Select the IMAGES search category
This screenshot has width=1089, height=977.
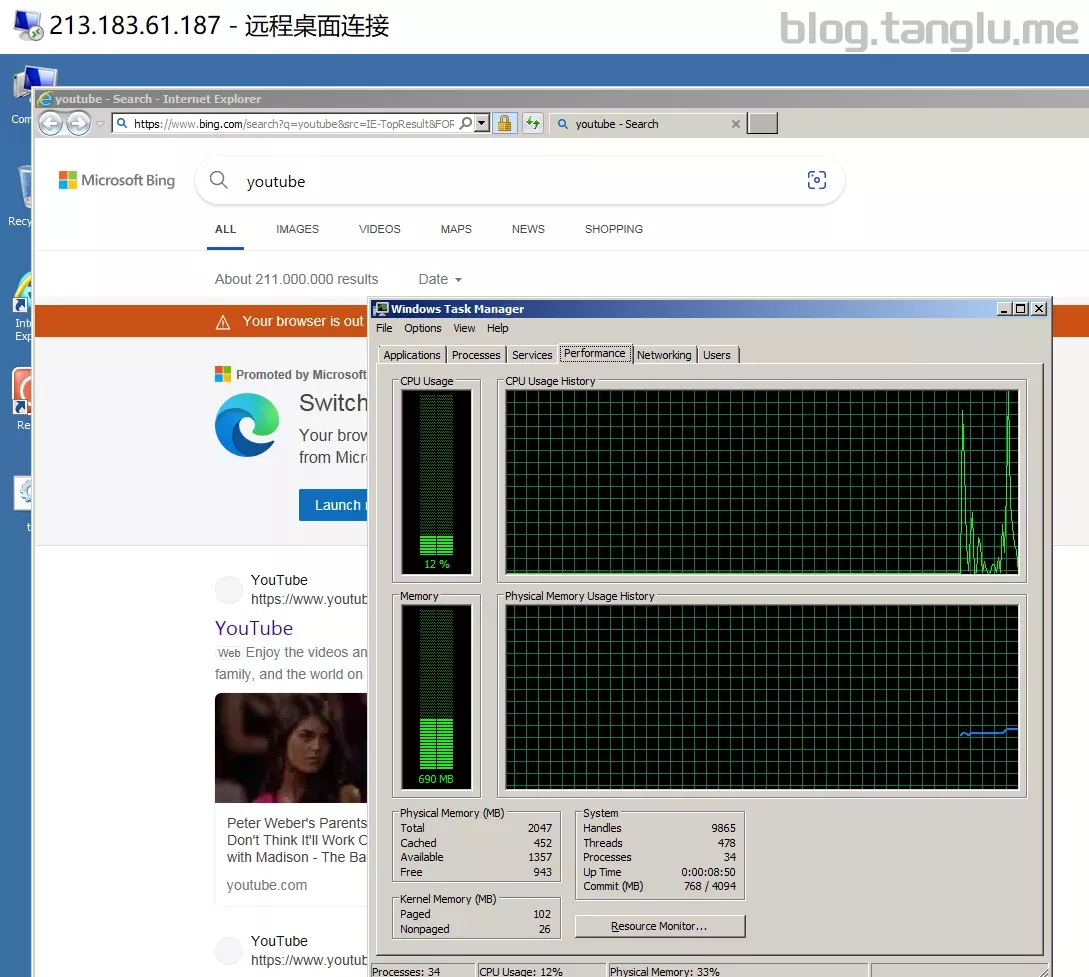click(x=297, y=229)
